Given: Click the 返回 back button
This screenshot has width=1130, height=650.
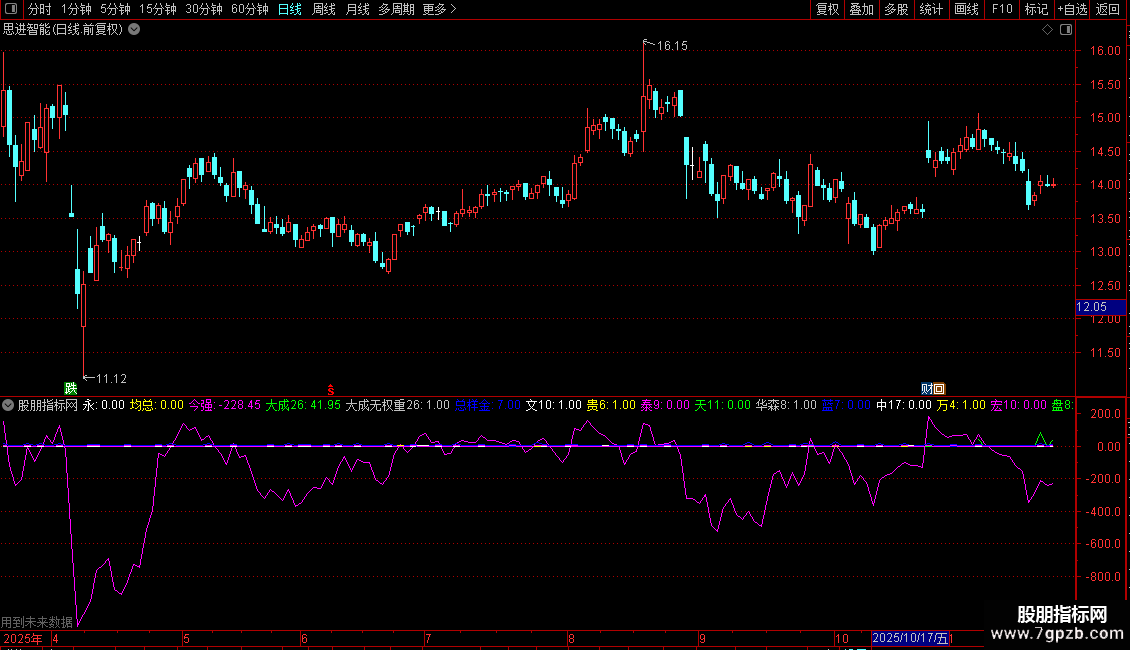Looking at the screenshot, I should tap(1108, 9).
